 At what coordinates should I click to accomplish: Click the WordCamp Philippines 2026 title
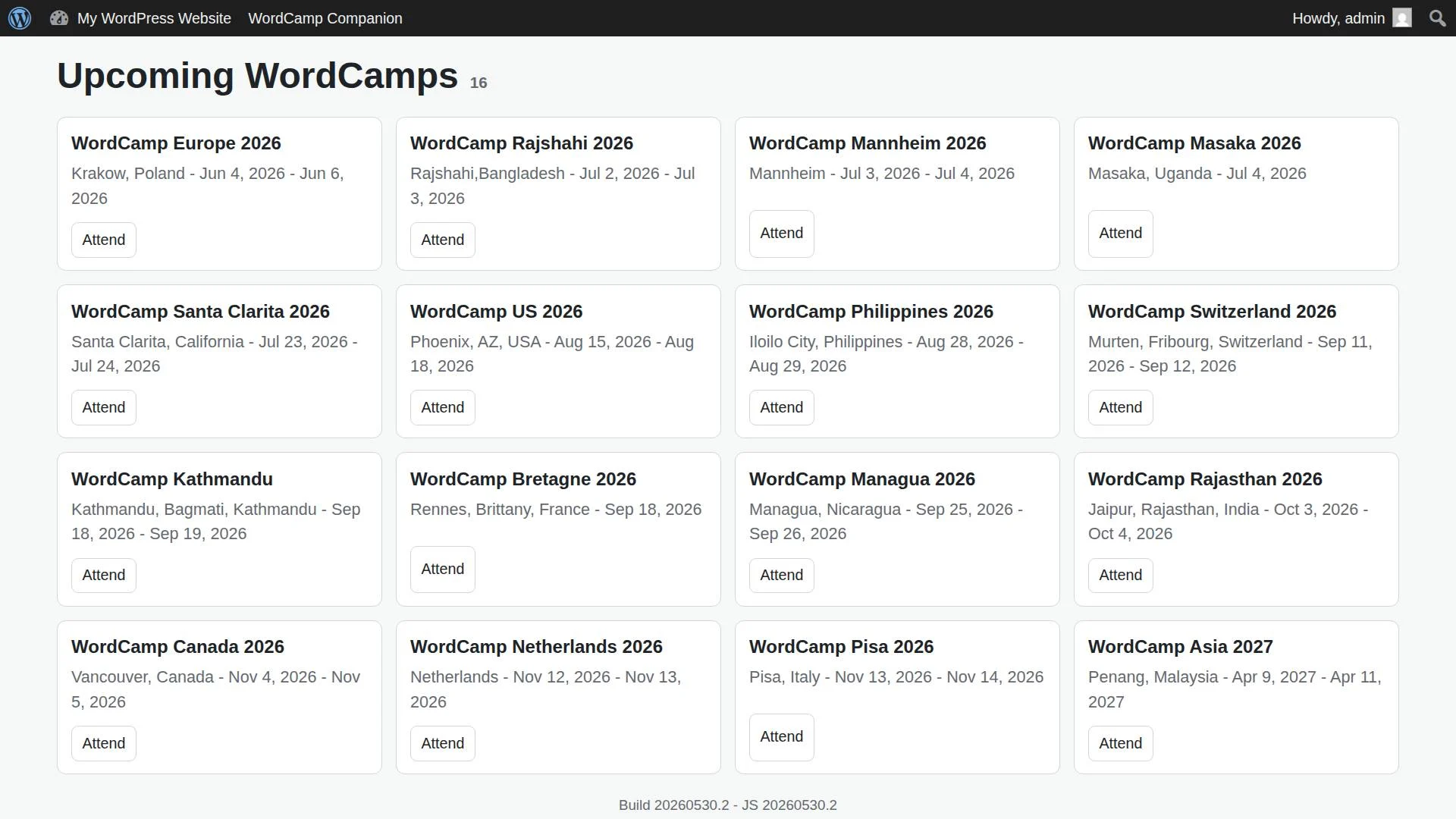[871, 312]
